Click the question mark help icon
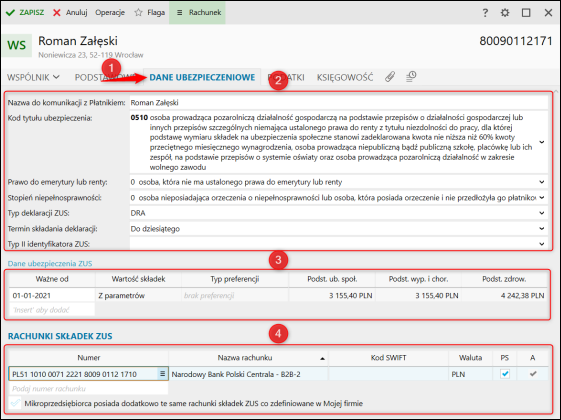561x420 pixels. [485, 13]
